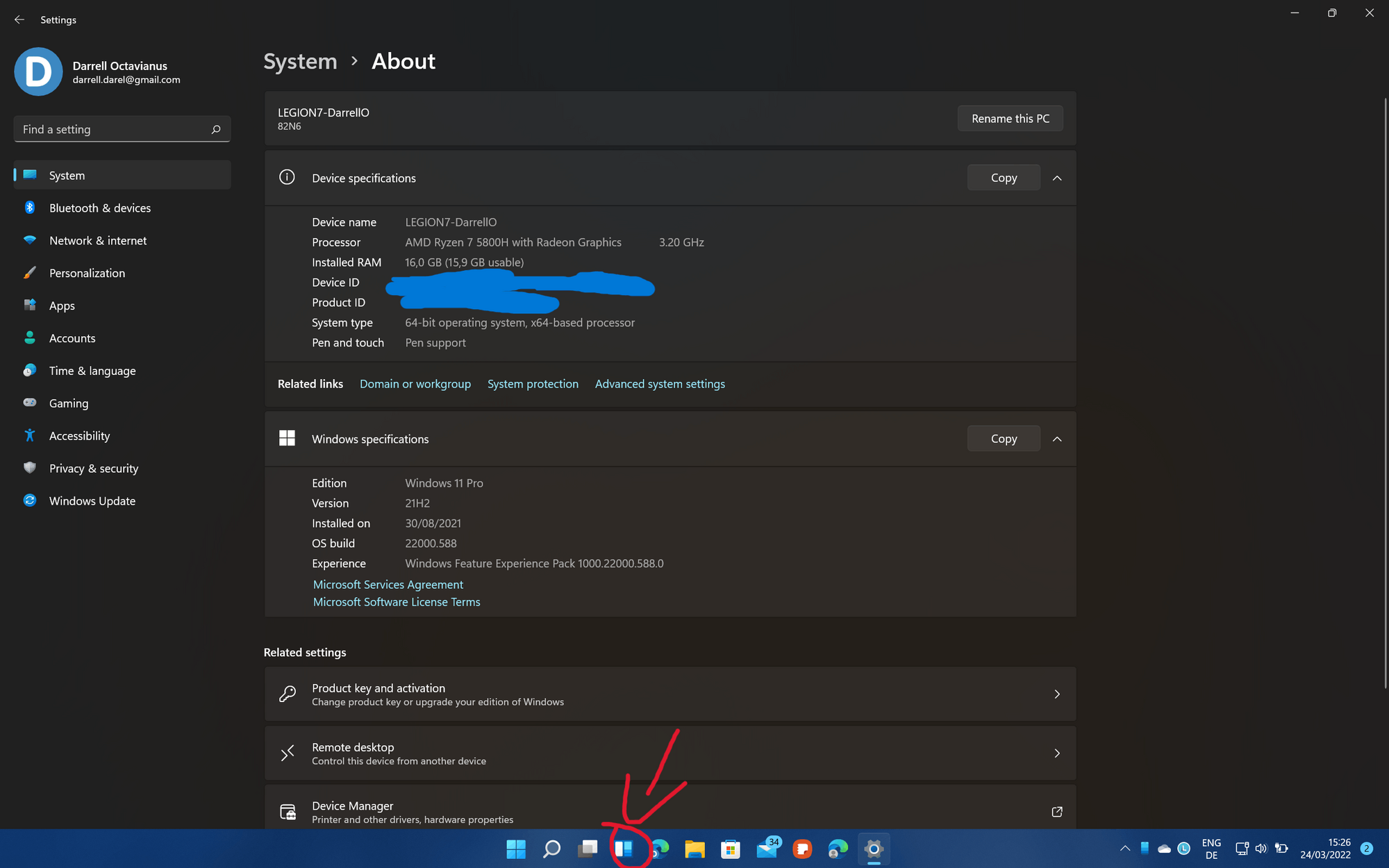Click the back arrow in Settings
The height and width of the screenshot is (868, 1389).
point(19,19)
